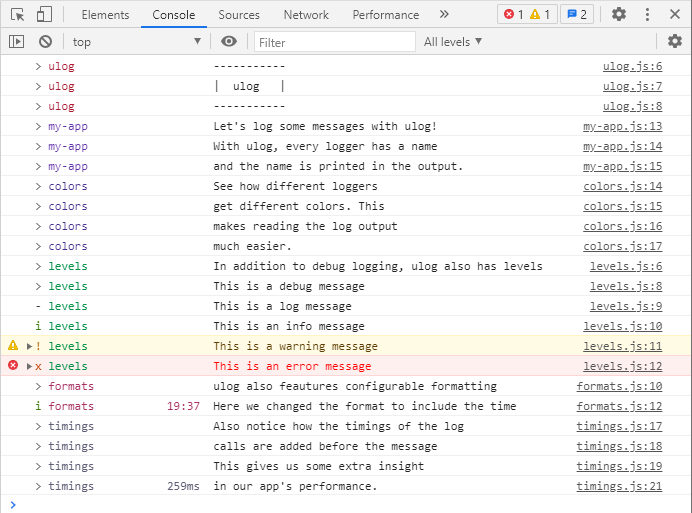Select 'See how different loggers' message
Screen dimensions: 692x513
pyautogui.click(x=295, y=186)
